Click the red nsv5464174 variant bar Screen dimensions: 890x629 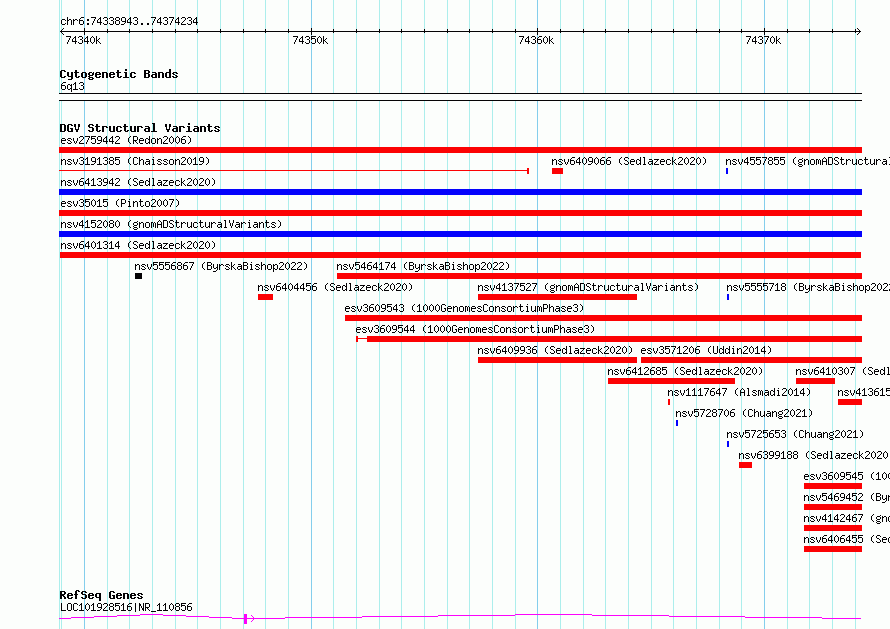pyautogui.click(x=599, y=276)
